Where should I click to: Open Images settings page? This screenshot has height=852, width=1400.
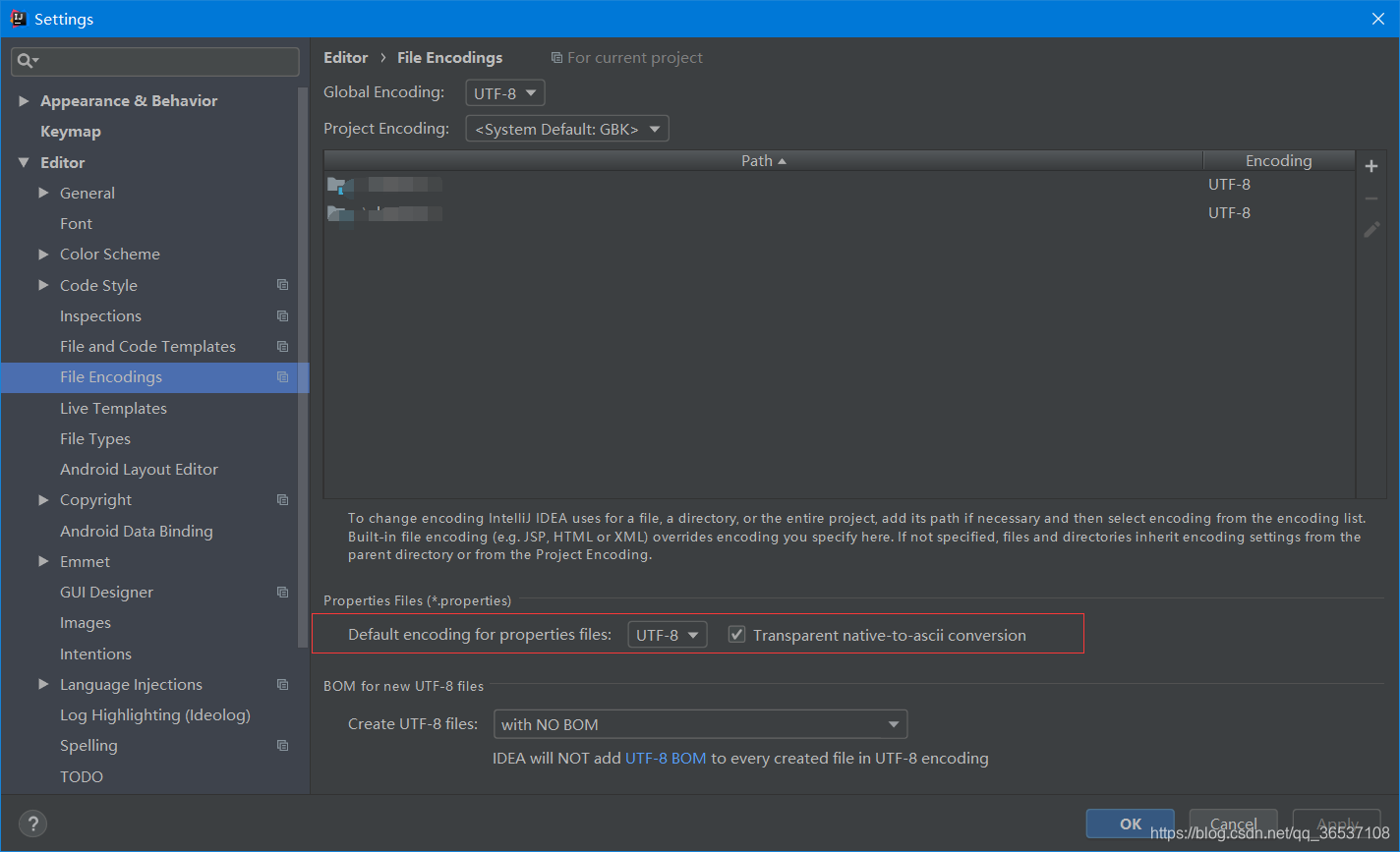tap(86, 623)
